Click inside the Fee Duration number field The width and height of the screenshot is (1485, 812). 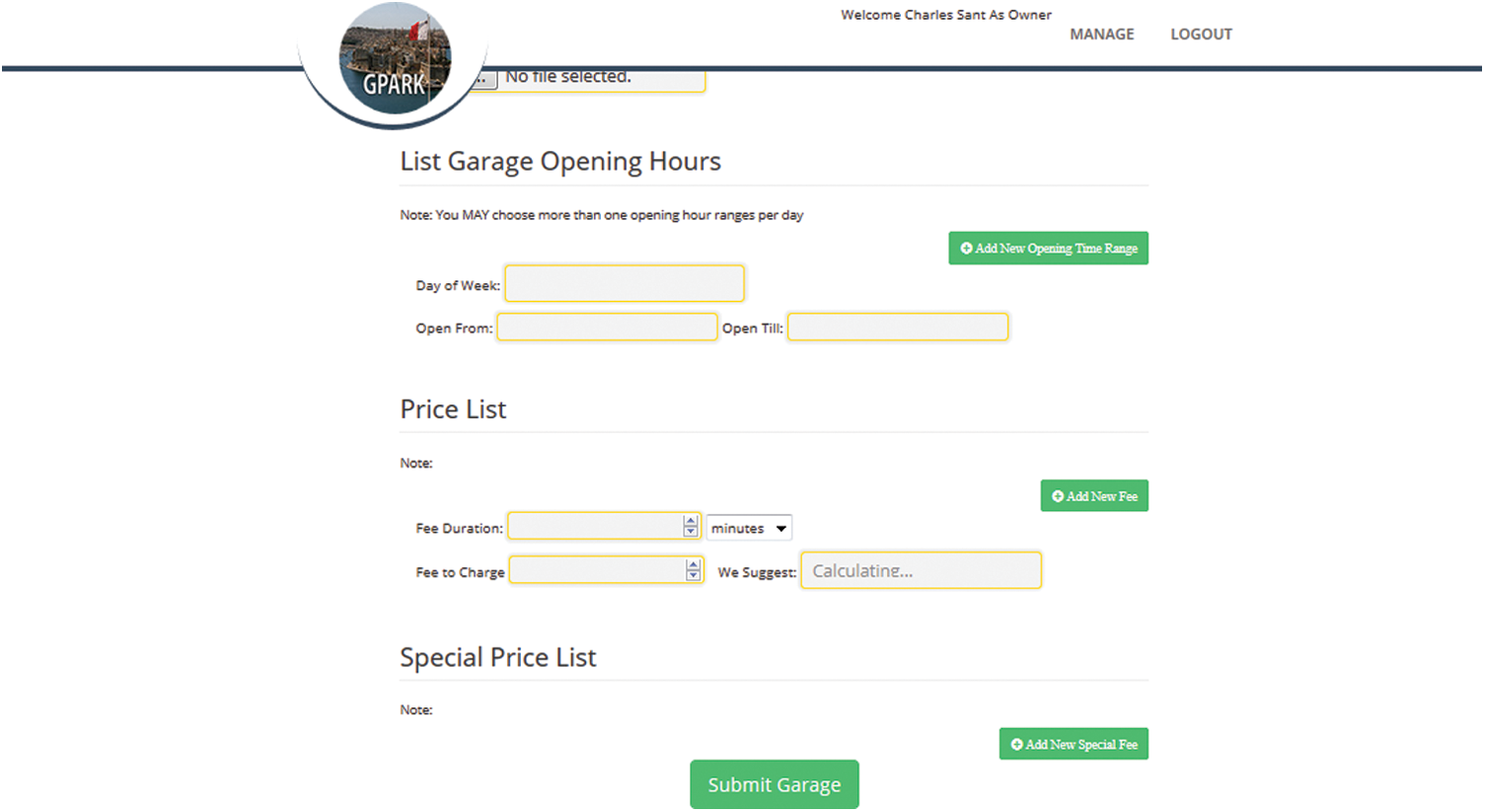594,527
